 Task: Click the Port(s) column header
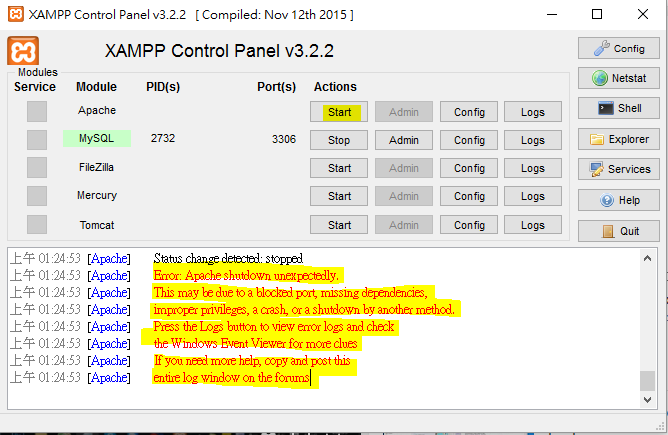276,87
